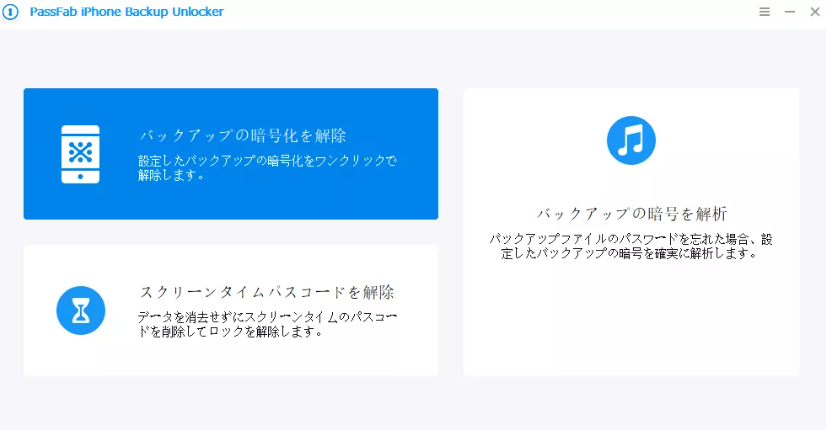Screen dimensions: 826x430
Task: Click the hourglass screen time icon
Action: [81, 310]
